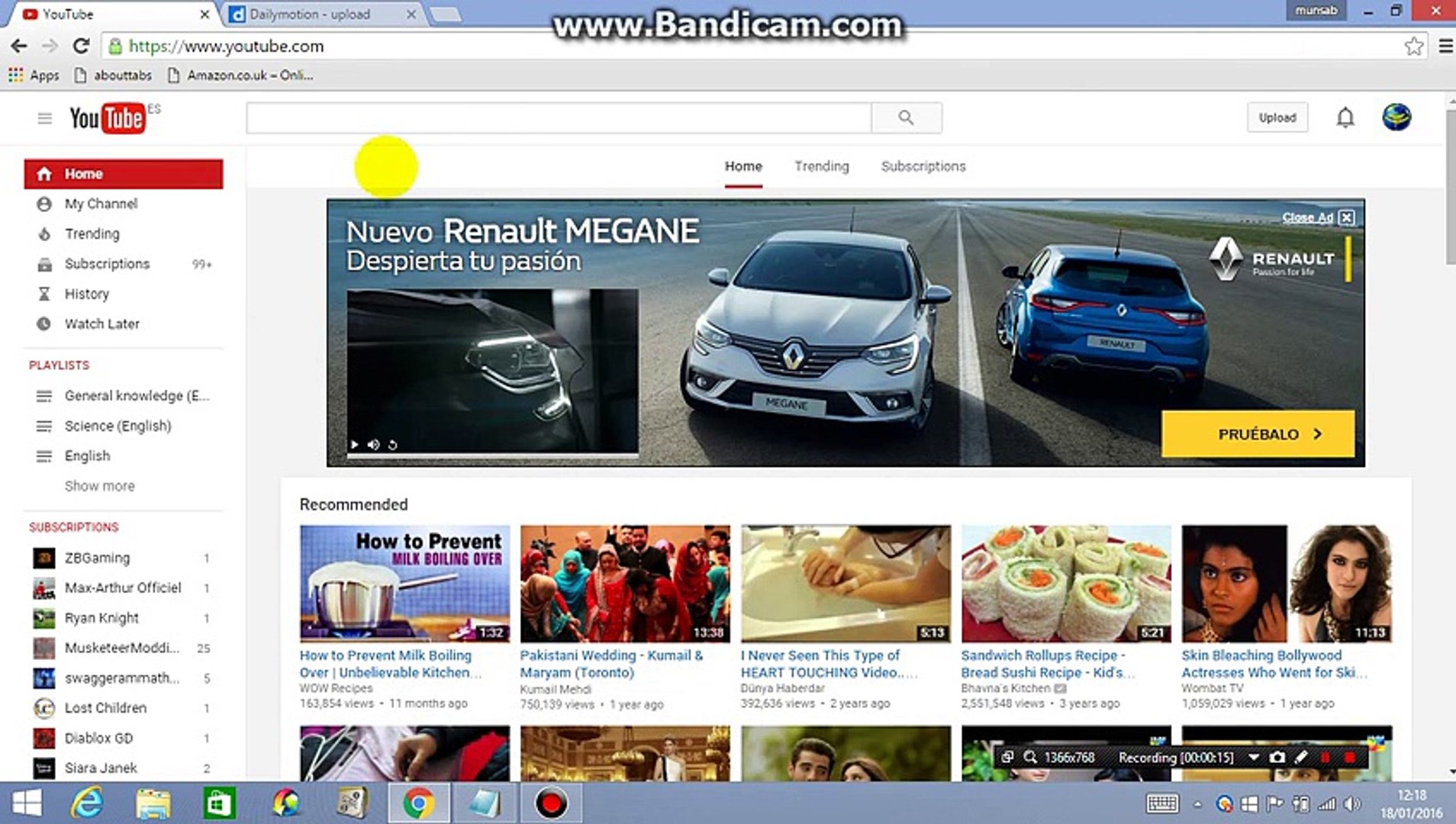Expand Show more under Playlists
The height and width of the screenshot is (824, 1456).
pos(99,486)
